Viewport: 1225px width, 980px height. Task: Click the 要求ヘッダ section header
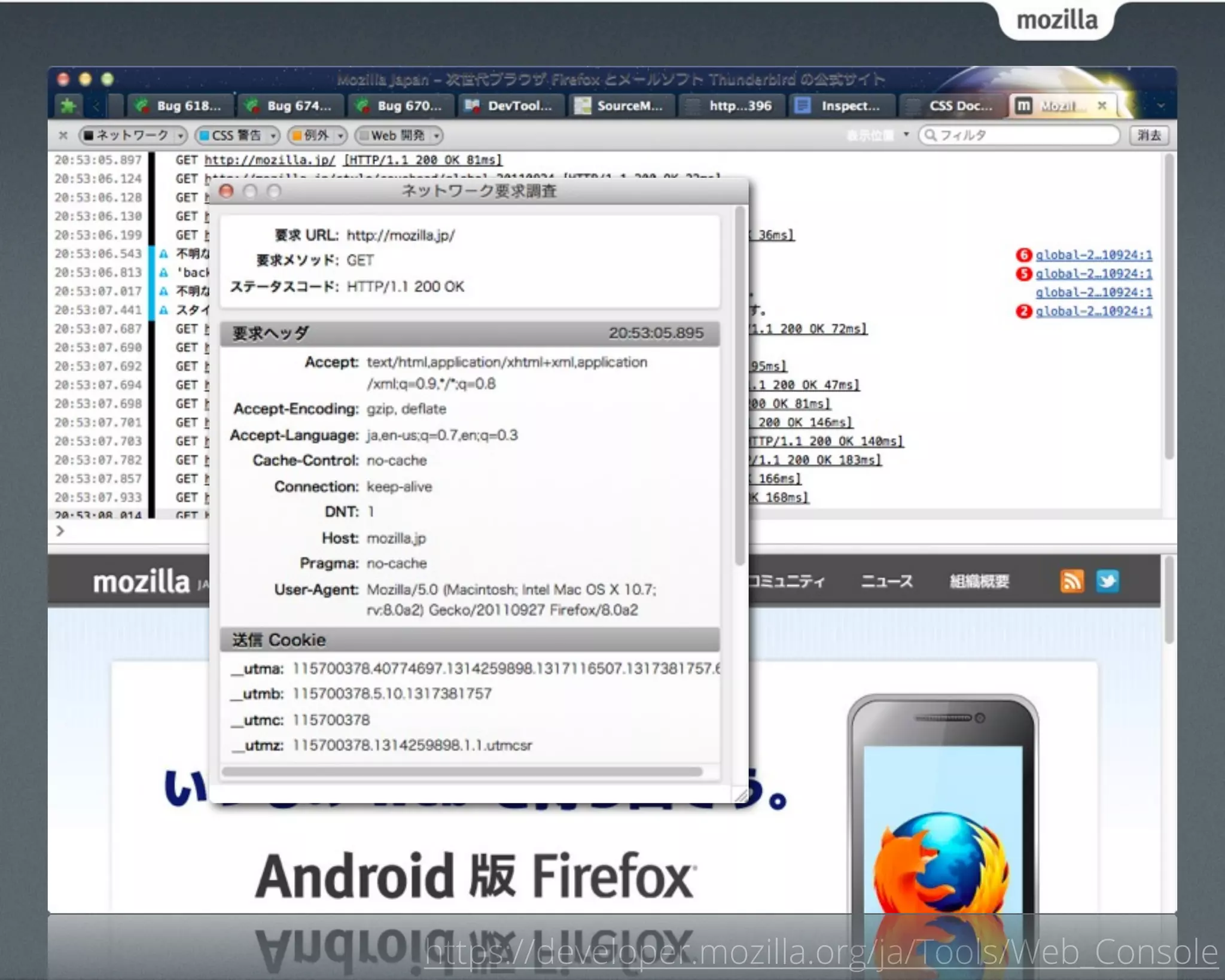coord(470,333)
